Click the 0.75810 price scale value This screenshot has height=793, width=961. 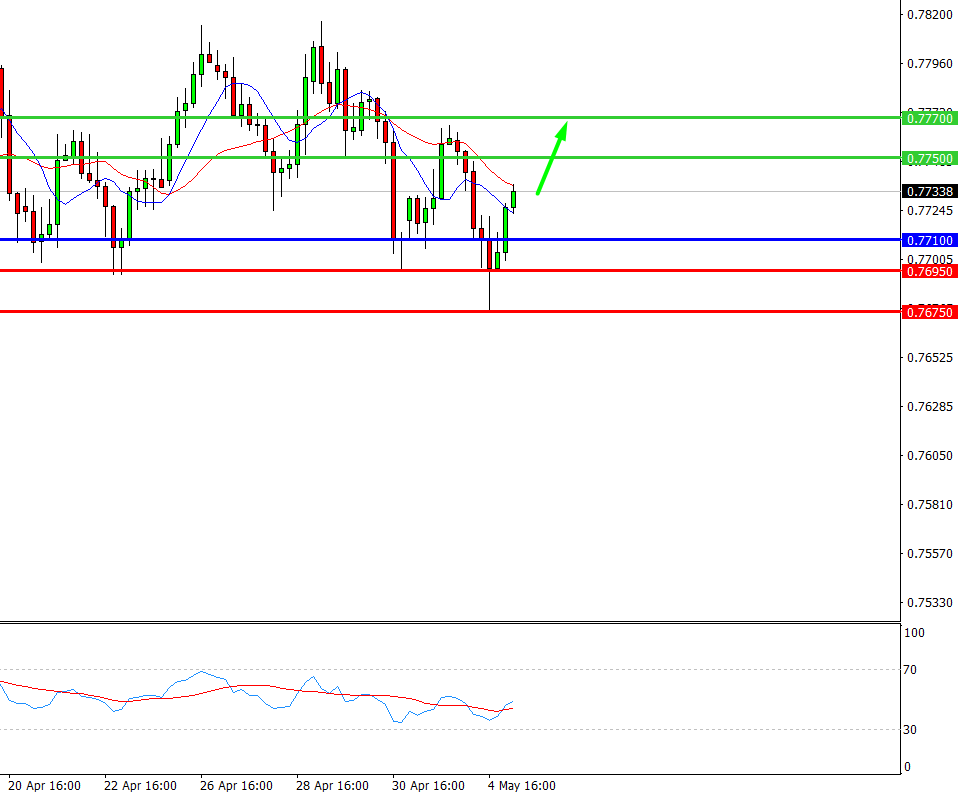[930, 504]
